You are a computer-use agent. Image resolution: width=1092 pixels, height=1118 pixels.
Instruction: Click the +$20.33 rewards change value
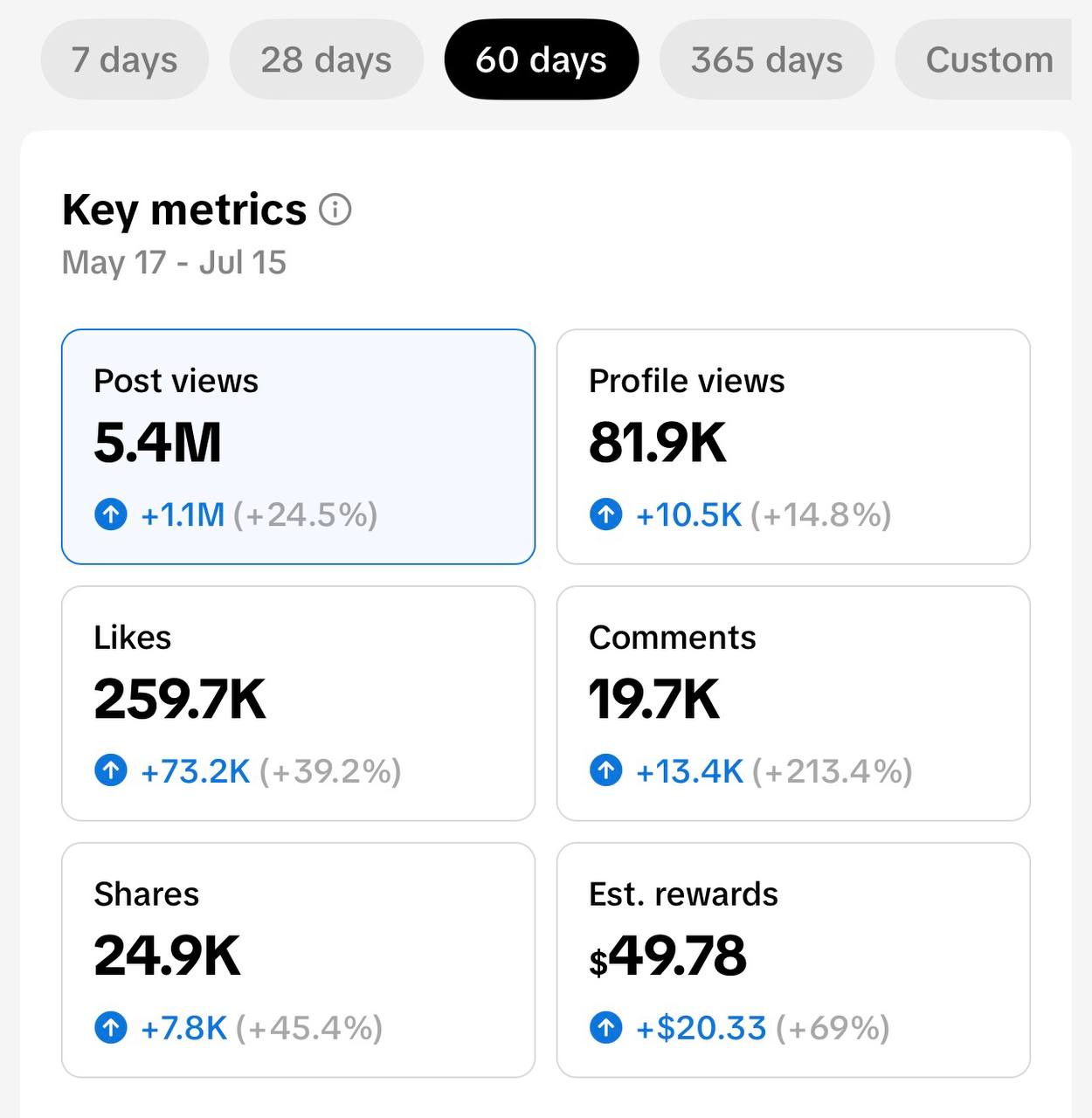[701, 1028]
